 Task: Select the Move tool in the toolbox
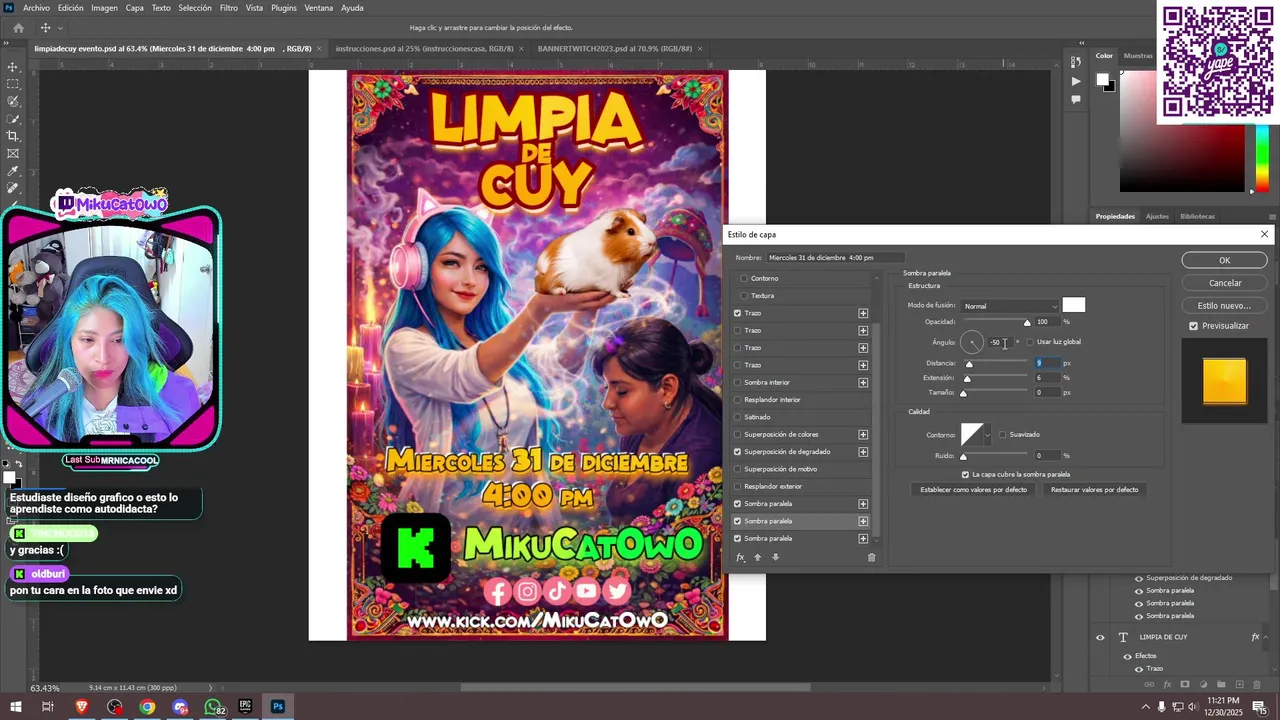click(13, 67)
